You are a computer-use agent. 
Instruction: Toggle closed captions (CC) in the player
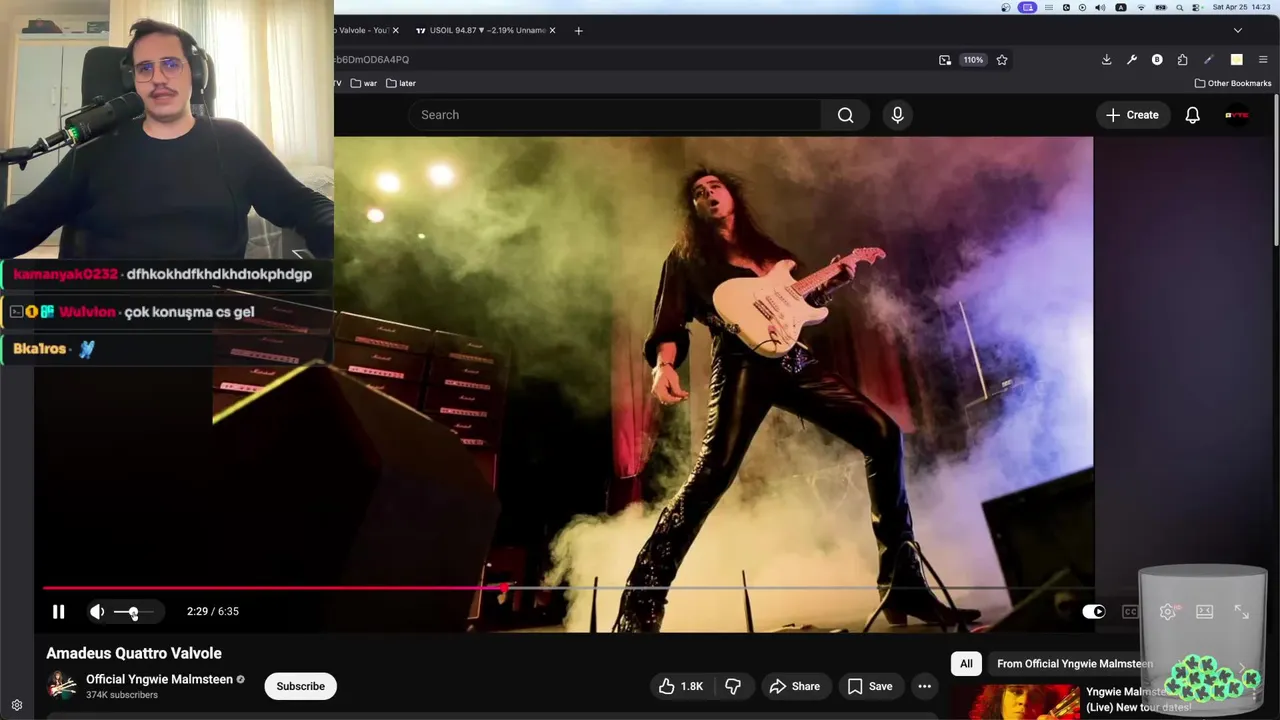1130,611
